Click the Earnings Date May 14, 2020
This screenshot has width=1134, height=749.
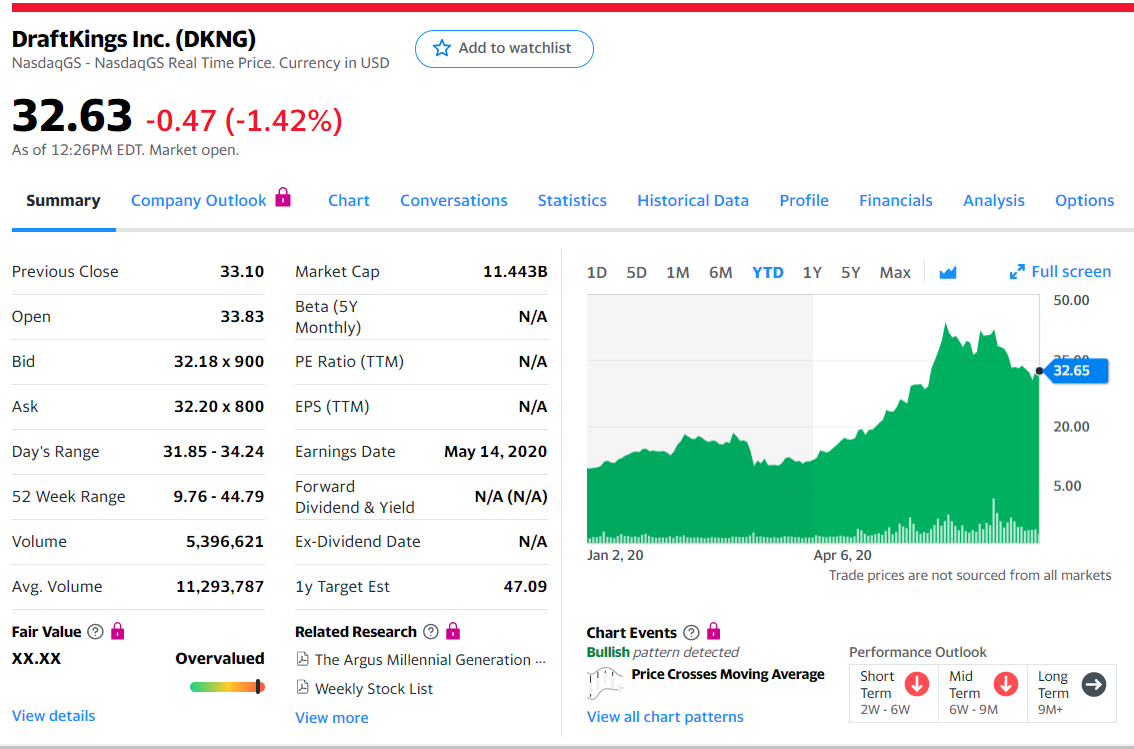pos(495,452)
